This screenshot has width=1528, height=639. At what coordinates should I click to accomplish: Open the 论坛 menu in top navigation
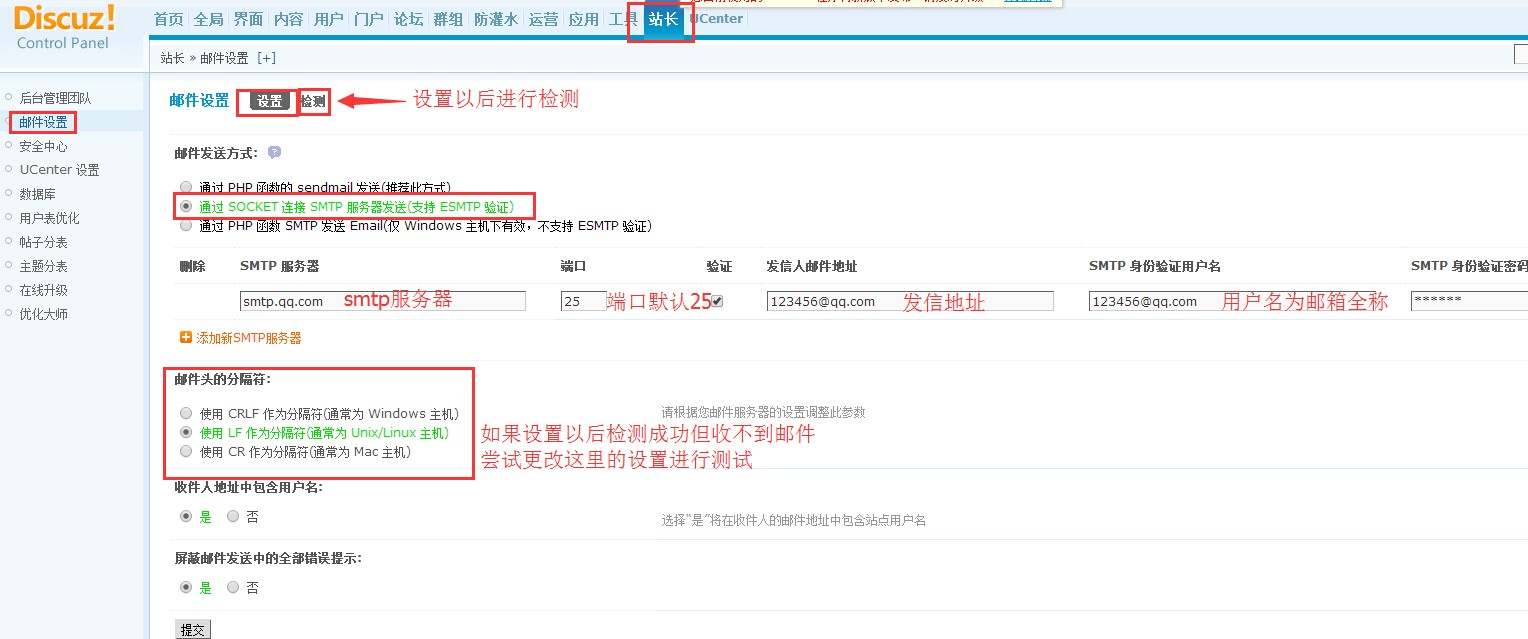click(408, 20)
